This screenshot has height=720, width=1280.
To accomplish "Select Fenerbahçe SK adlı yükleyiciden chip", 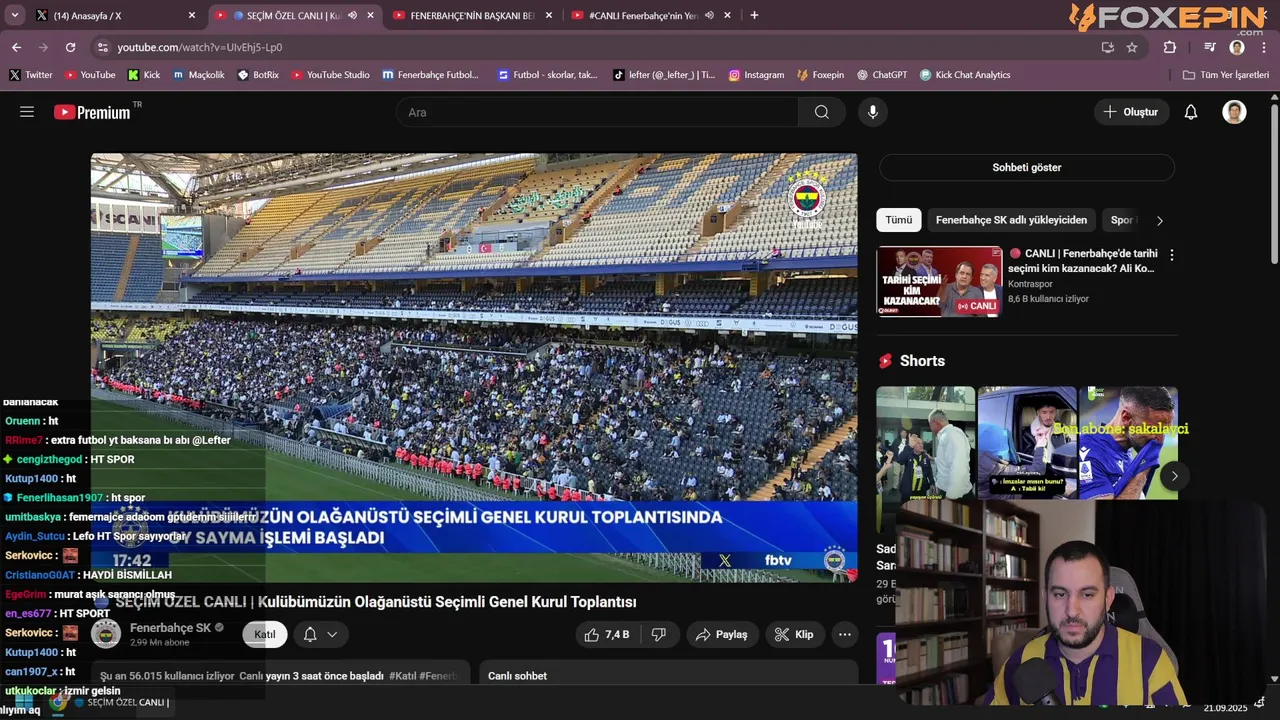I will (x=1011, y=220).
